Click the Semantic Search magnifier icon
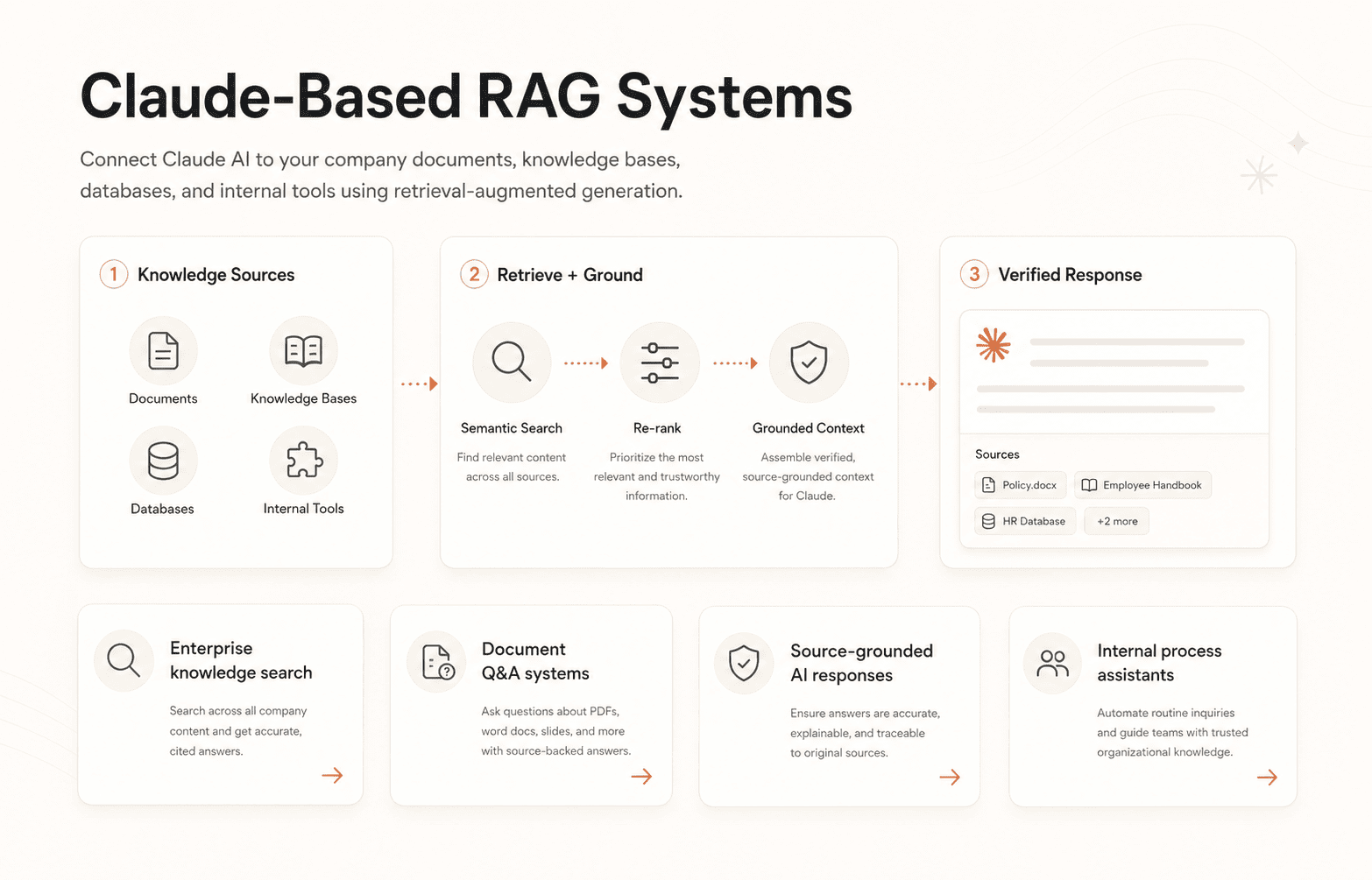1372x880 pixels. tap(512, 361)
